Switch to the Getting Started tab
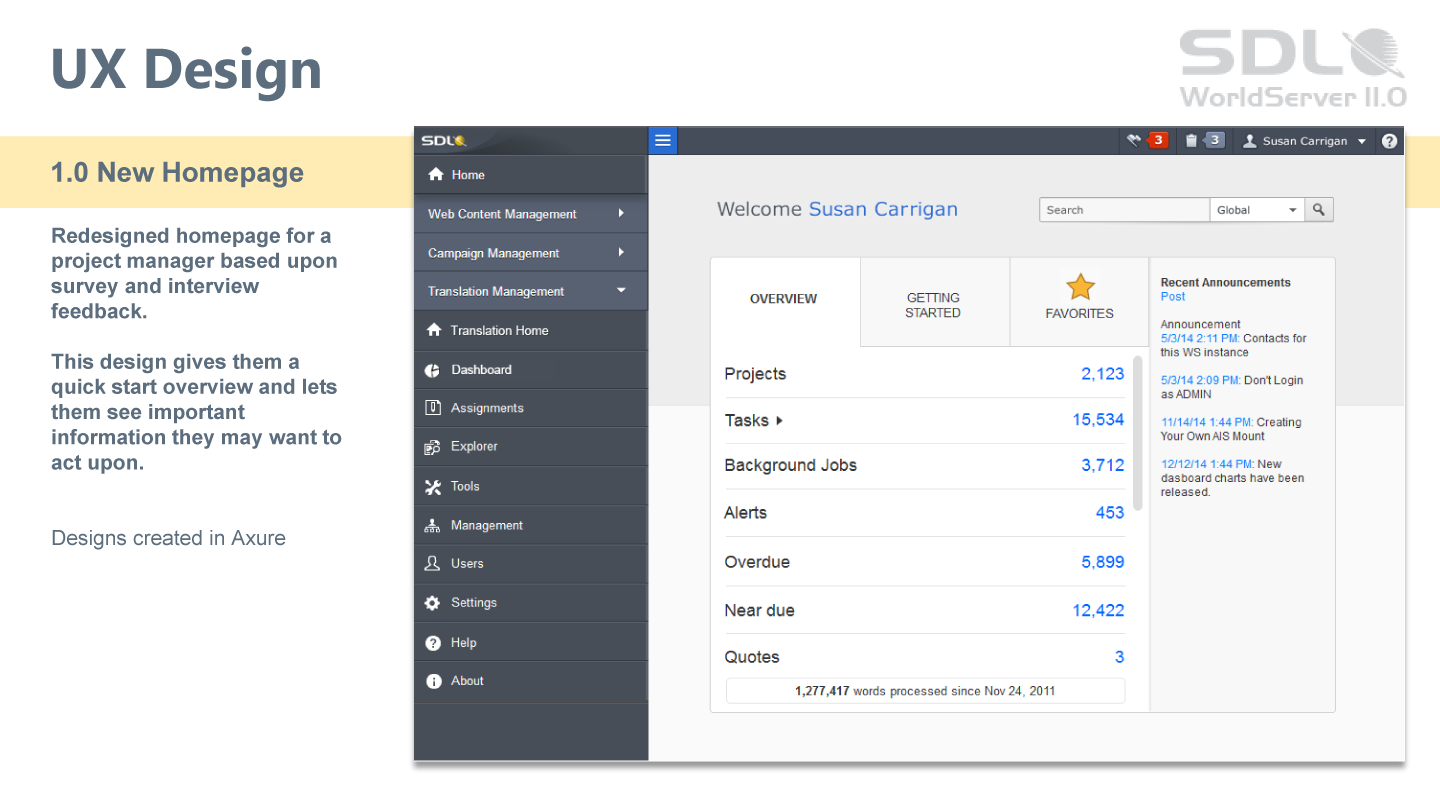 933,305
